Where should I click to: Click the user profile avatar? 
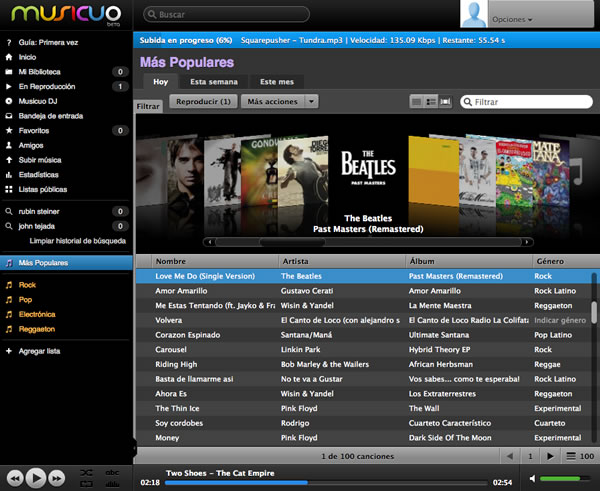(x=474, y=14)
